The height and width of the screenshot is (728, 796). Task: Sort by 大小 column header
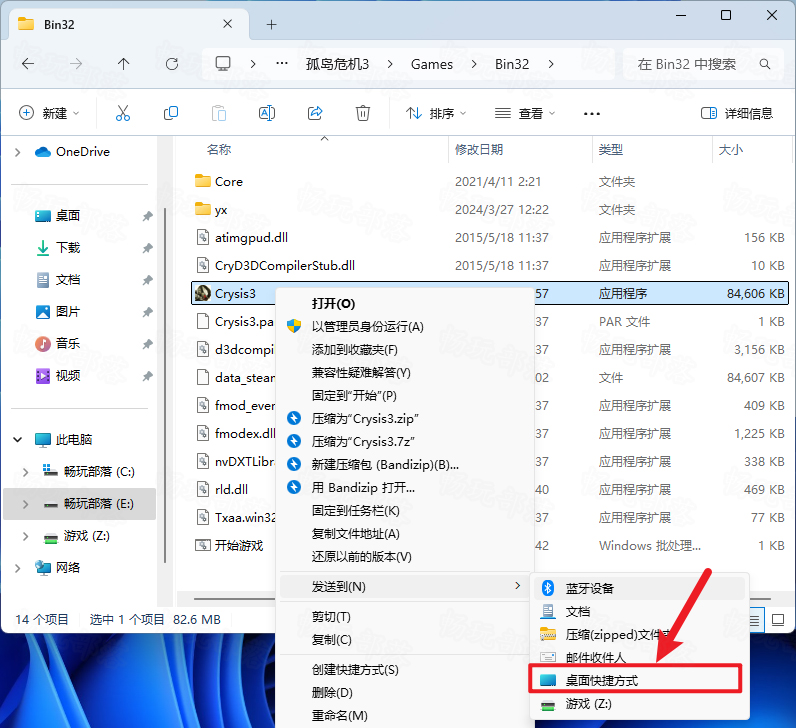click(x=751, y=149)
